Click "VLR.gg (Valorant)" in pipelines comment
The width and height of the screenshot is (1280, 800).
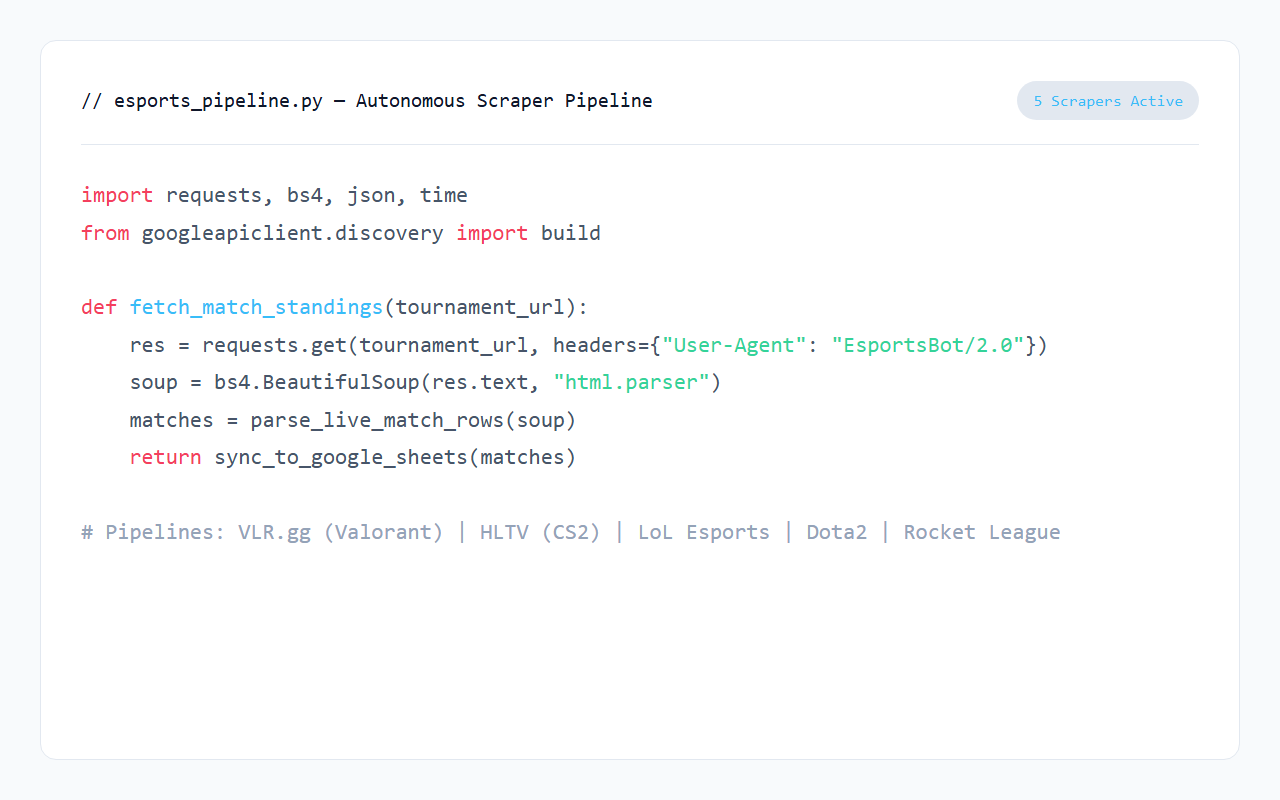(x=341, y=532)
